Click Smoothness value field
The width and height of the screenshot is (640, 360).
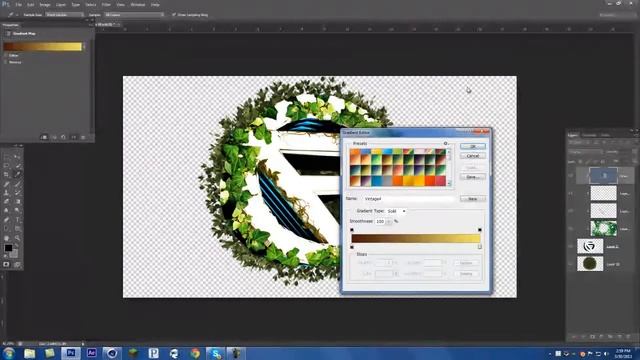click(380, 221)
